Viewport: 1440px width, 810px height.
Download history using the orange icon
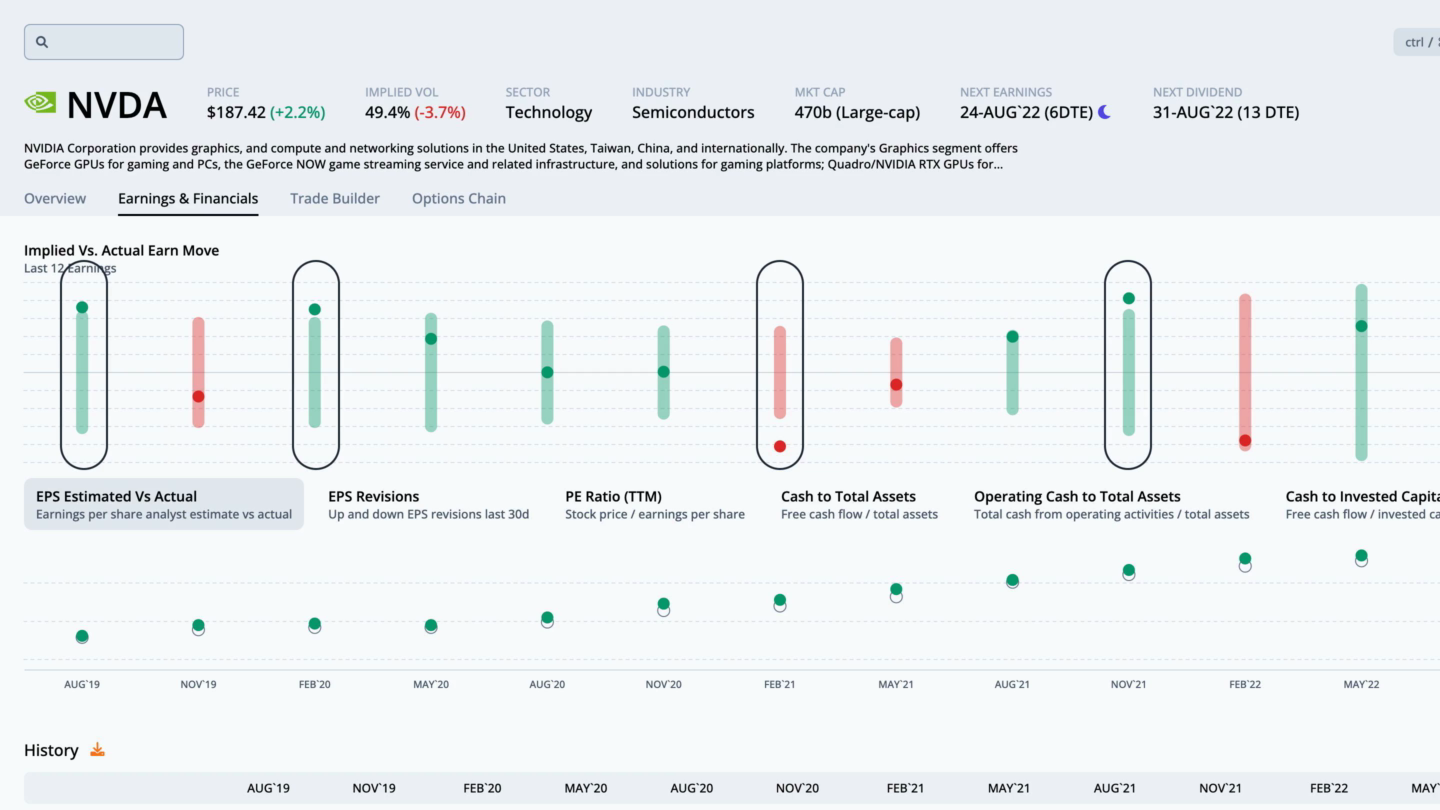coord(97,749)
